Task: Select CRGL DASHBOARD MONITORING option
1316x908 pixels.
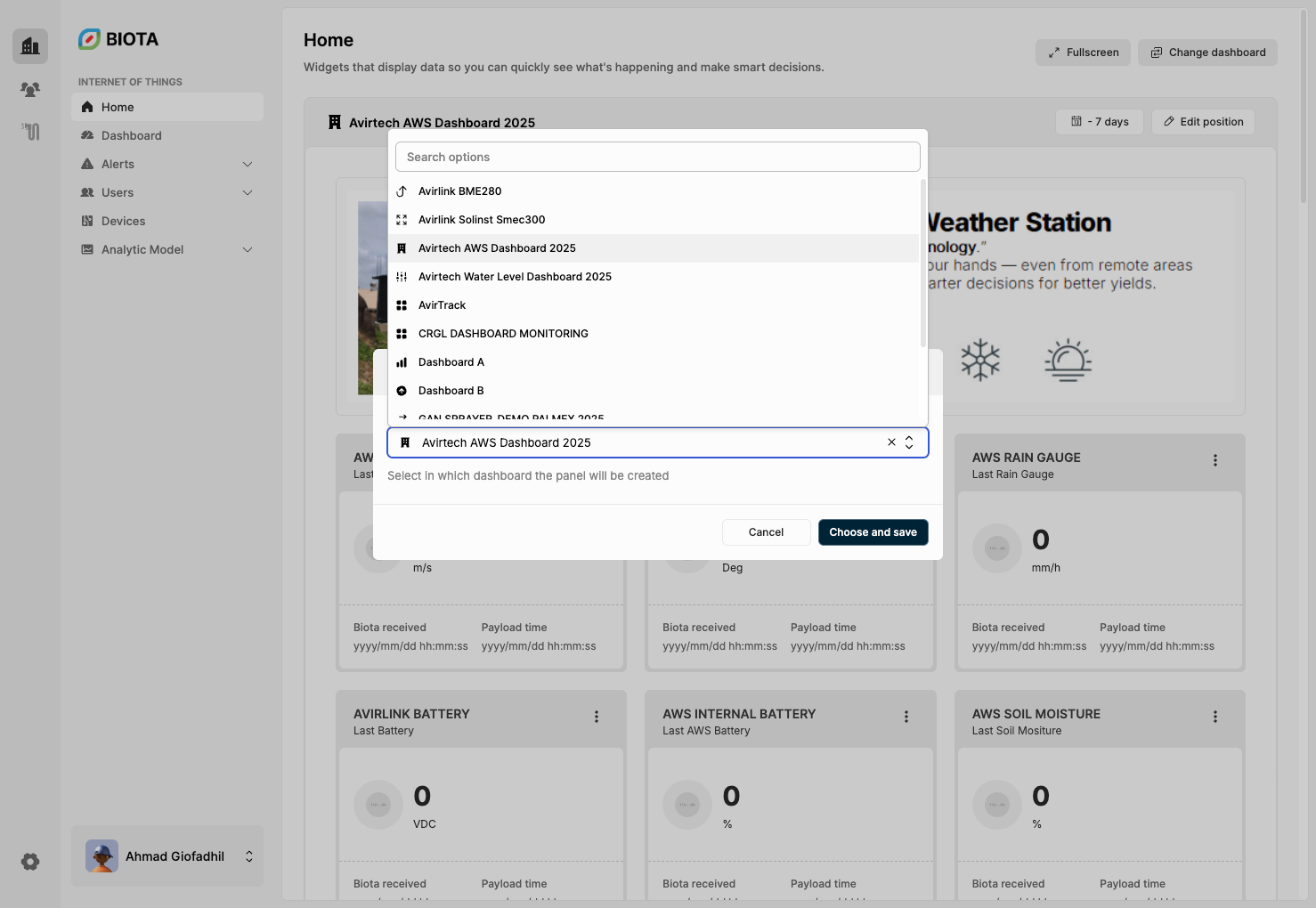Action: 503,334
